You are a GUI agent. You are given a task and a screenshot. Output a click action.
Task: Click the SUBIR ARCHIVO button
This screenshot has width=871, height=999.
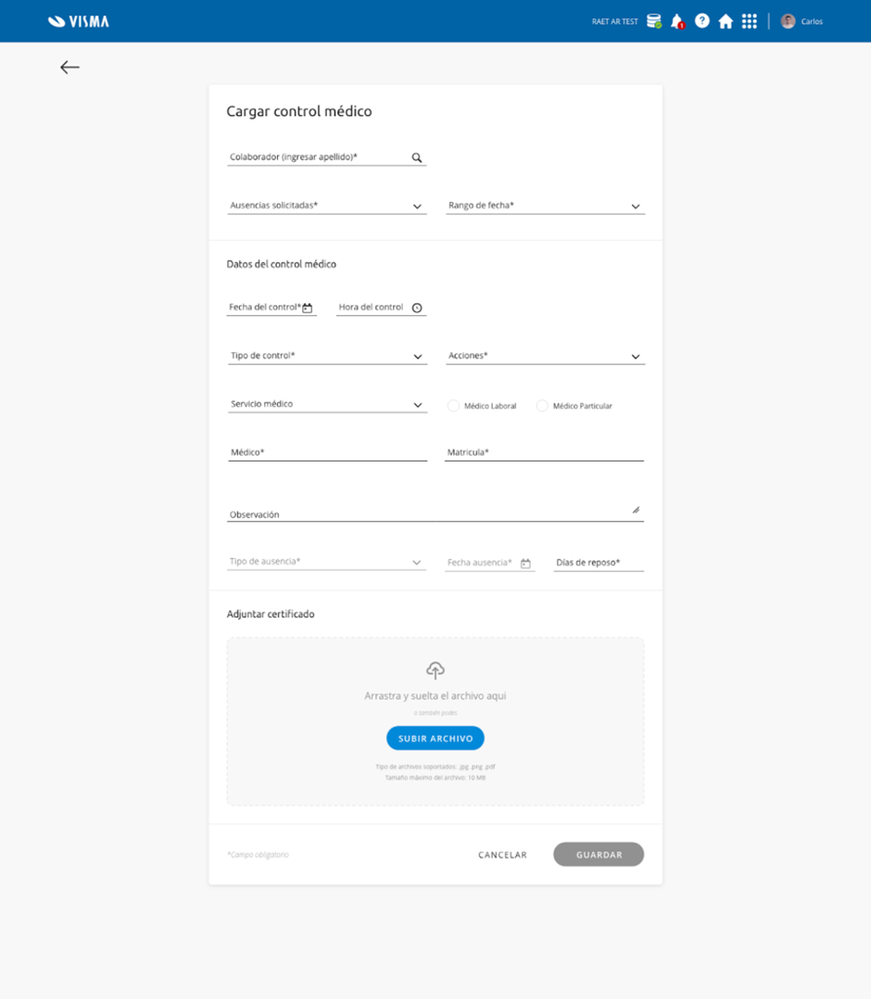click(x=435, y=739)
